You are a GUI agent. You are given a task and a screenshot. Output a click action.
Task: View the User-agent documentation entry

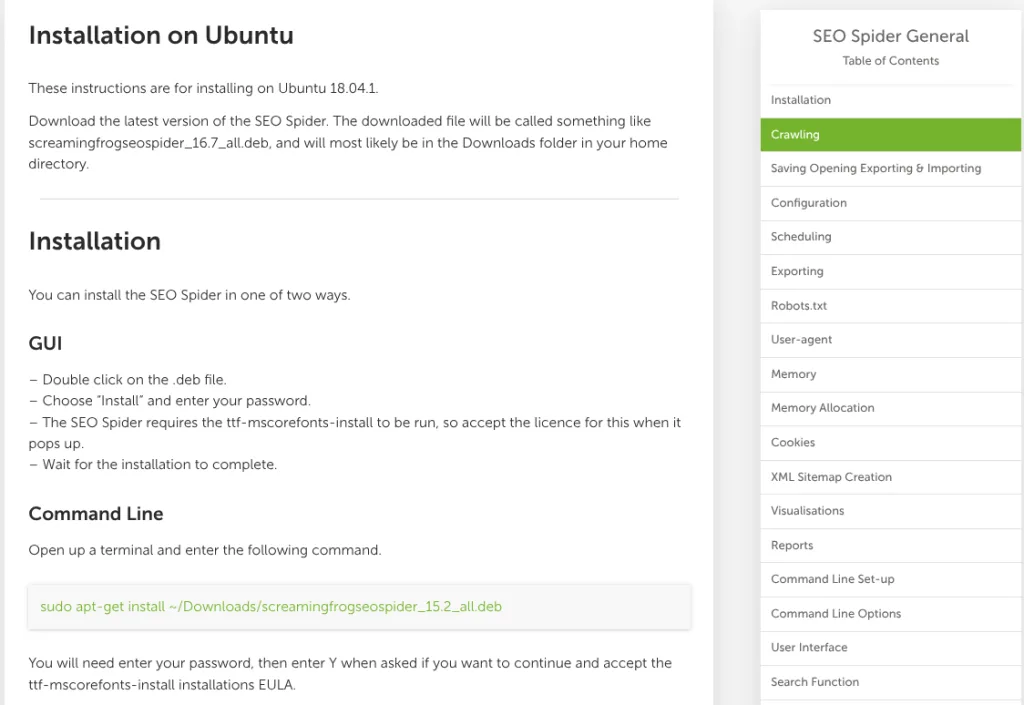800,339
